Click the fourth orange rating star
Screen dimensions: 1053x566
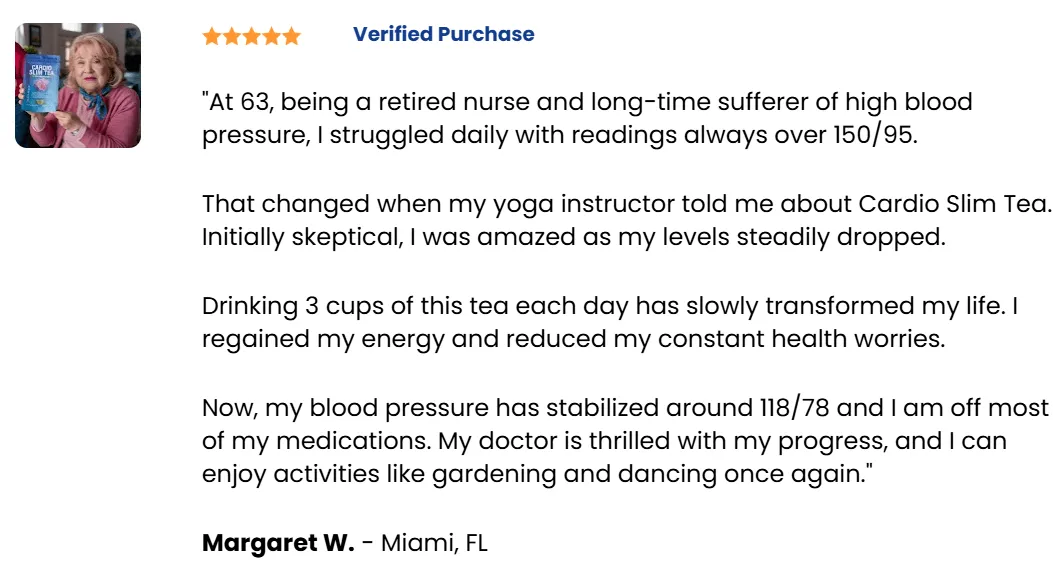[271, 36]
